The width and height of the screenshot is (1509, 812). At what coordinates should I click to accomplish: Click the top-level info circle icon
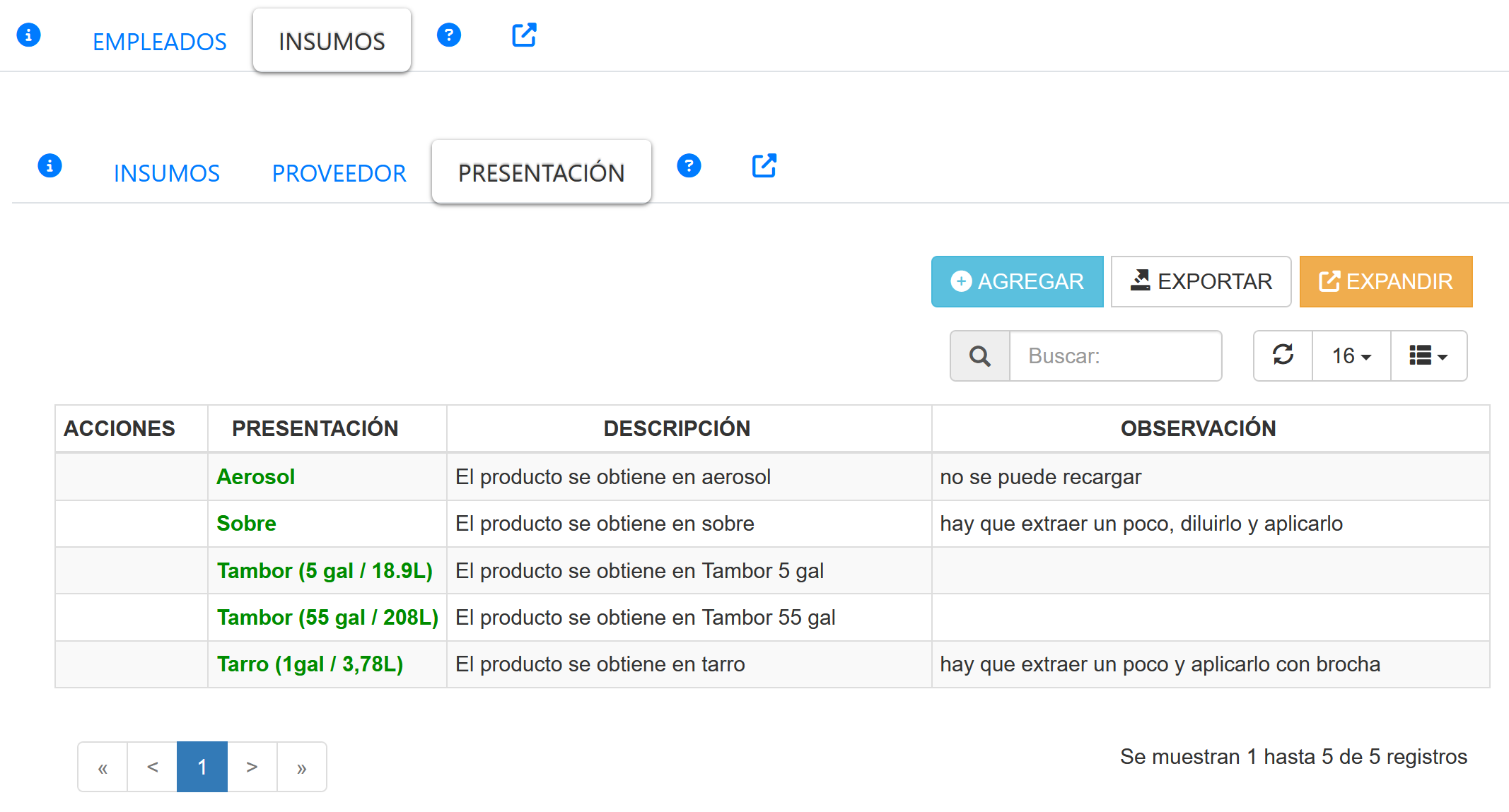28,35
